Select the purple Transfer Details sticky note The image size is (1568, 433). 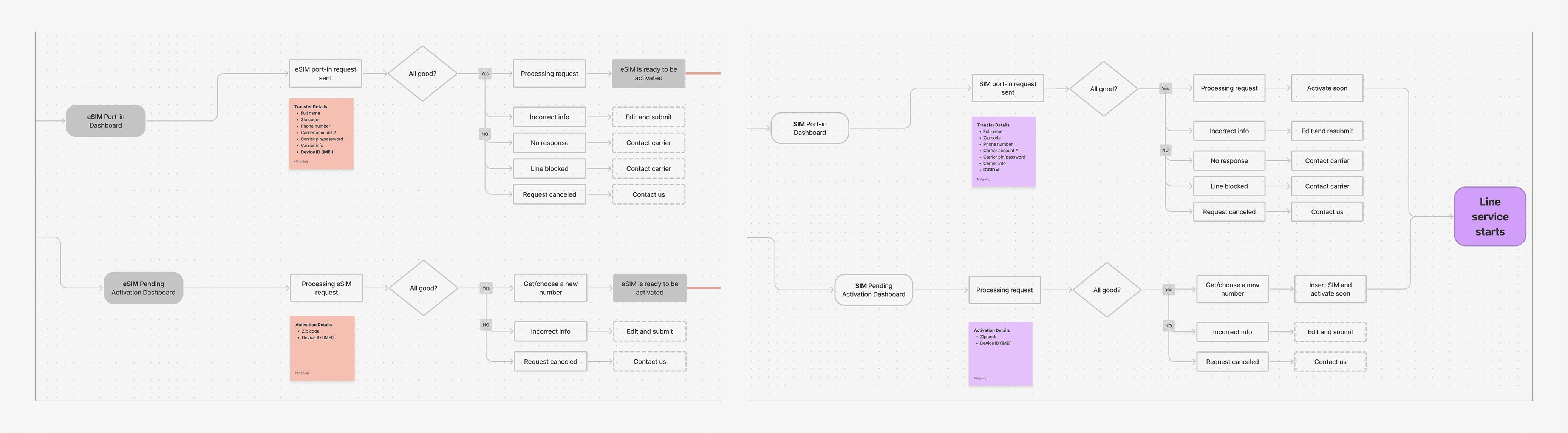(1003, 152)
